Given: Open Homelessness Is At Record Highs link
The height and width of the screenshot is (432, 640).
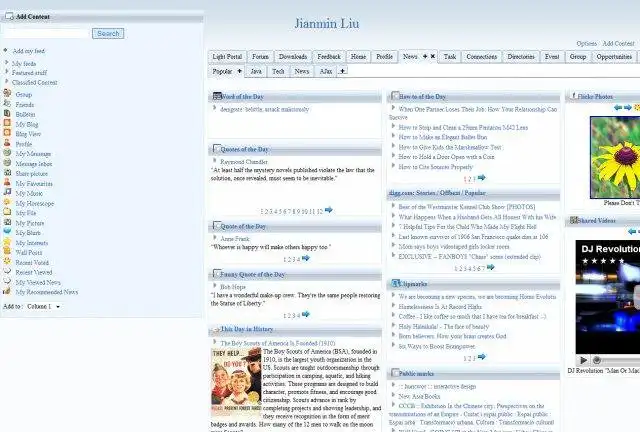Looking at the screenshot, I should tap(440, 307).
